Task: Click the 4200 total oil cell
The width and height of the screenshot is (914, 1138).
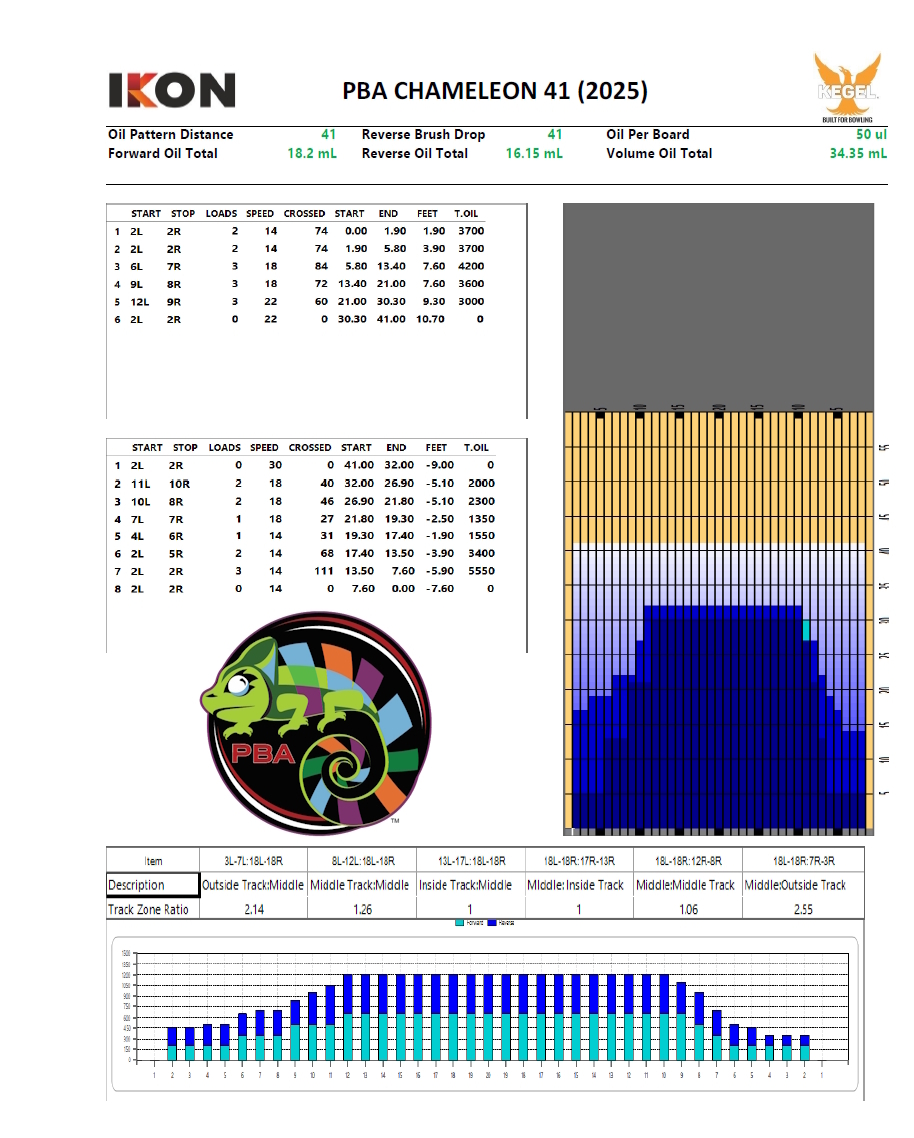Action: click(x=471, y=266)
